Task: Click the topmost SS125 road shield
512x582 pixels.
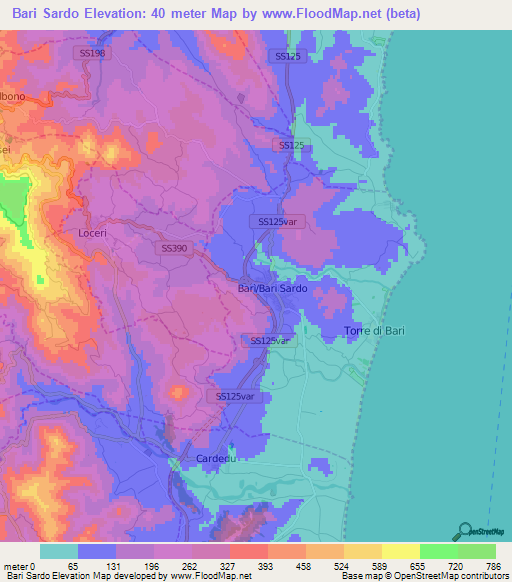Action: (288, 56)
